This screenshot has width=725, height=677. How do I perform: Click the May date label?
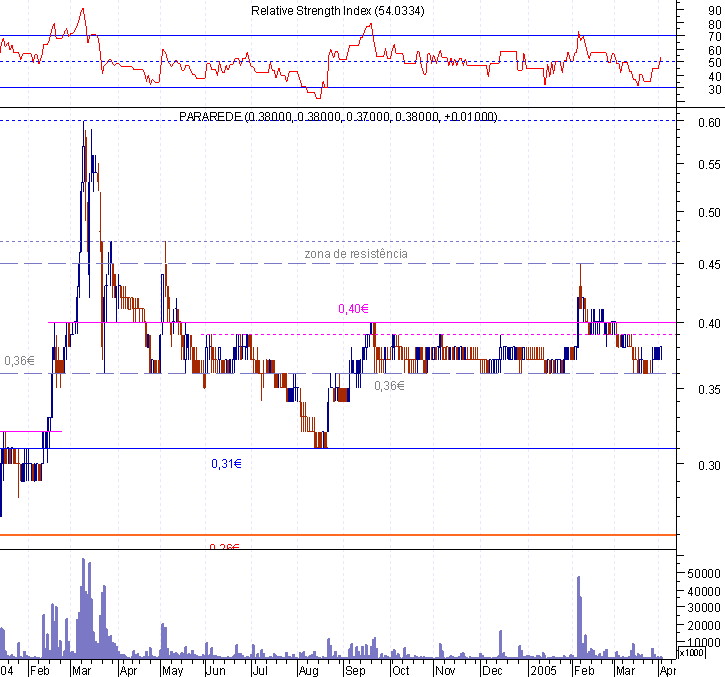(x=172, y=671)
